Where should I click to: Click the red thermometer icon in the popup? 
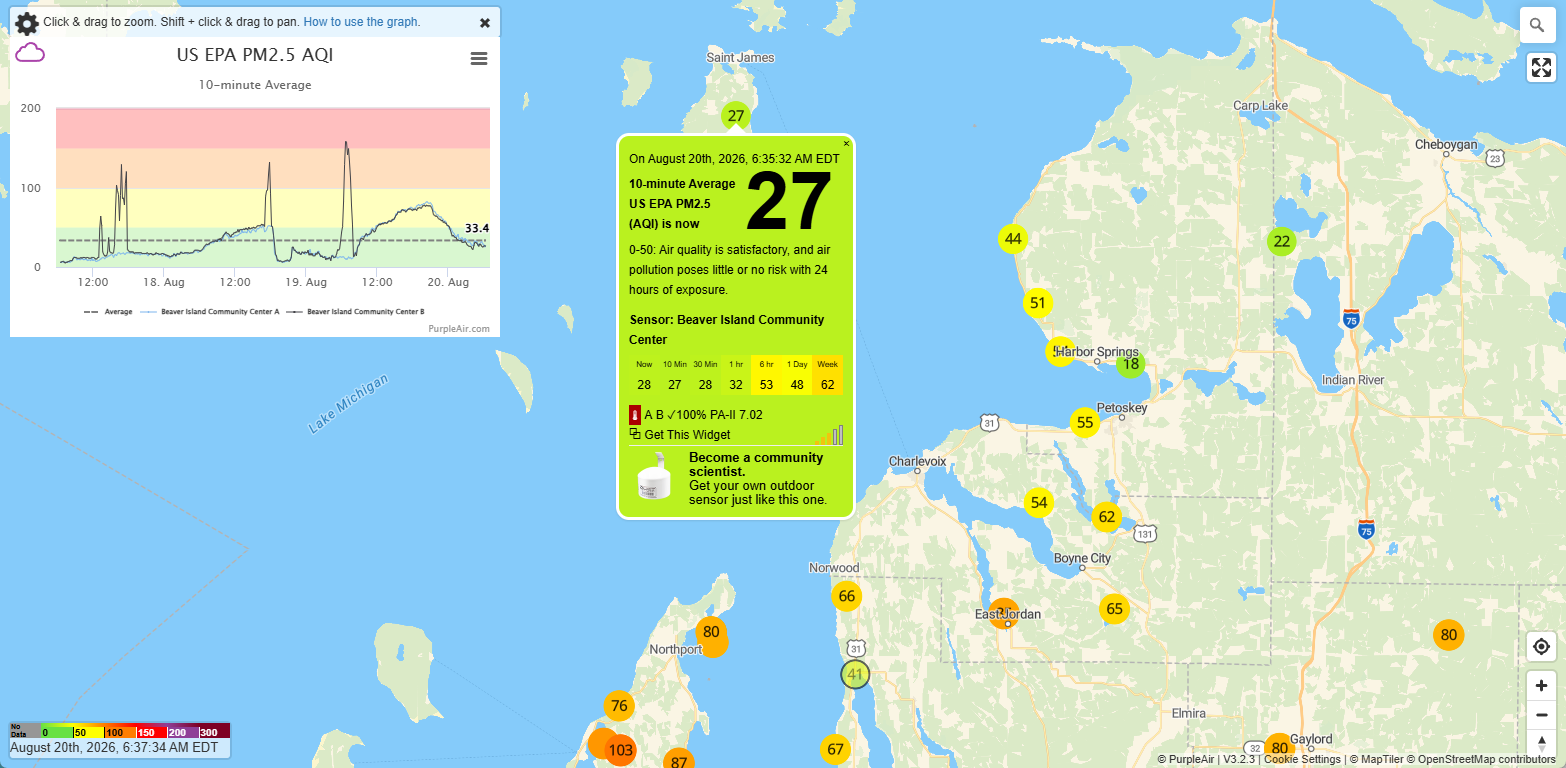click(x=634, y=414)
